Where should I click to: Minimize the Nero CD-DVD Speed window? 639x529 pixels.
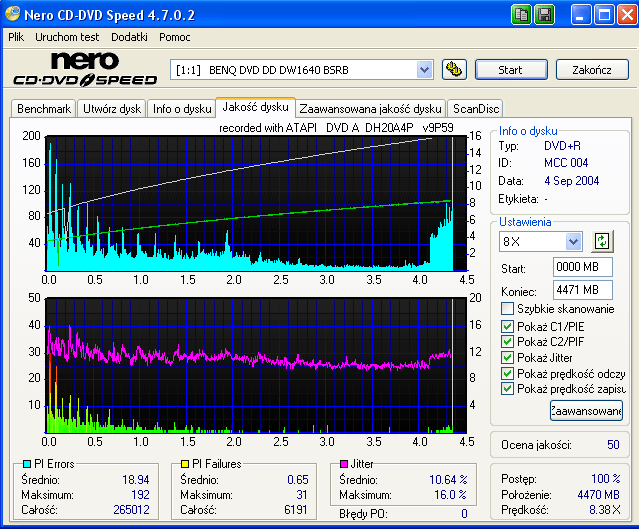tap(580, 15)
